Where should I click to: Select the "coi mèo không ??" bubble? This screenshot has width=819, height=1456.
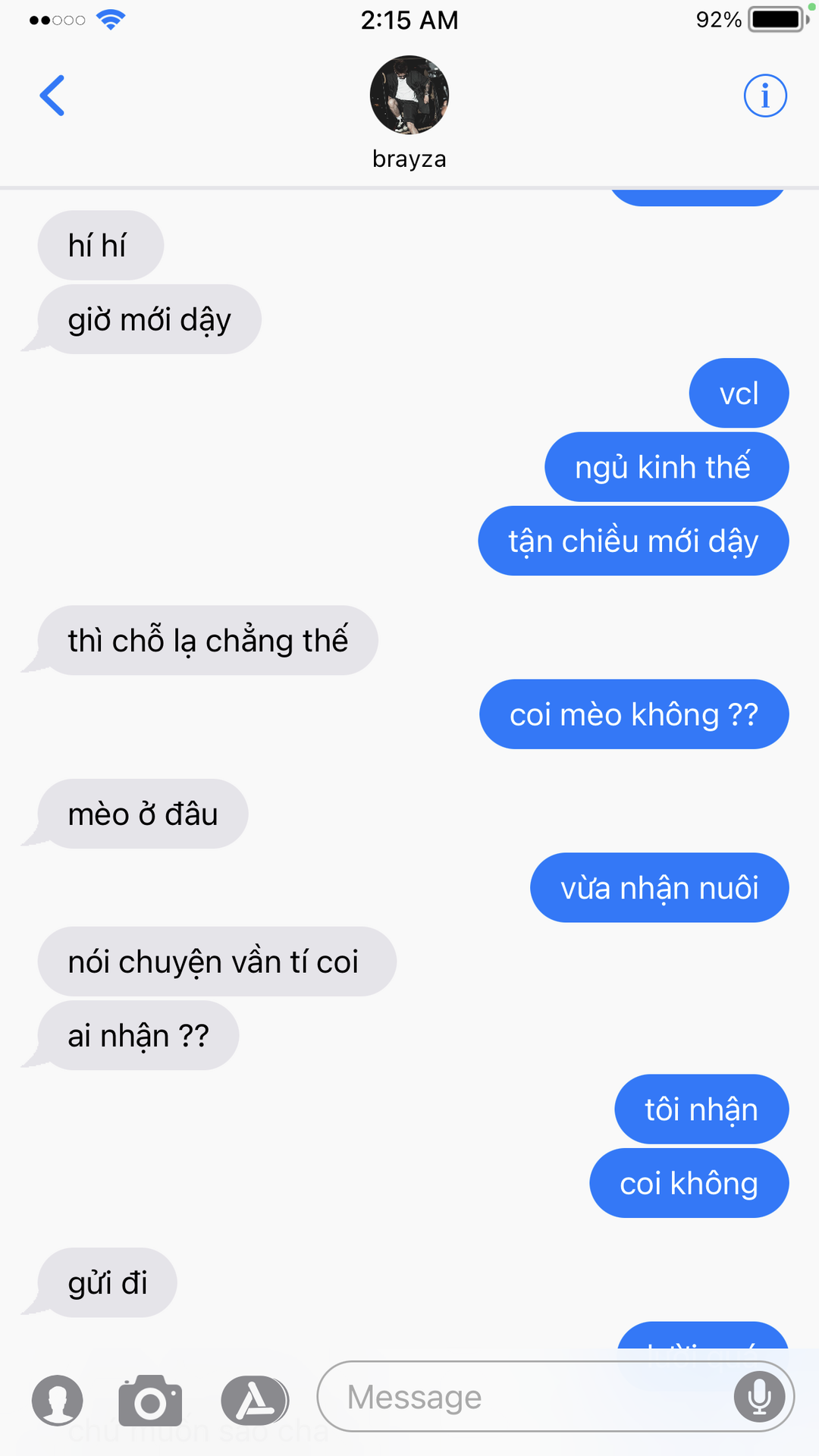(634, 714)
